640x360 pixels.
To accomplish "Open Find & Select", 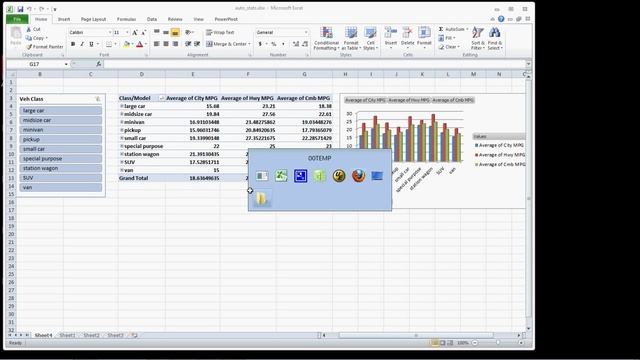I will point(495,38).
